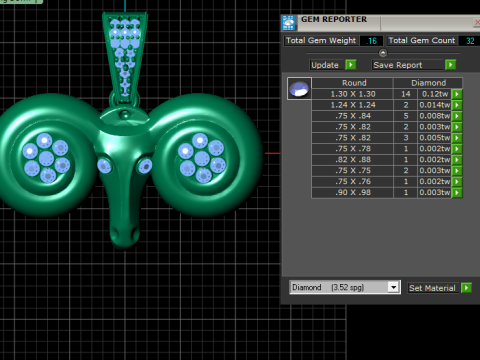Select the round gem thumbnail
Viewport: 480px width, 360px height.
(x=299, y=89)
